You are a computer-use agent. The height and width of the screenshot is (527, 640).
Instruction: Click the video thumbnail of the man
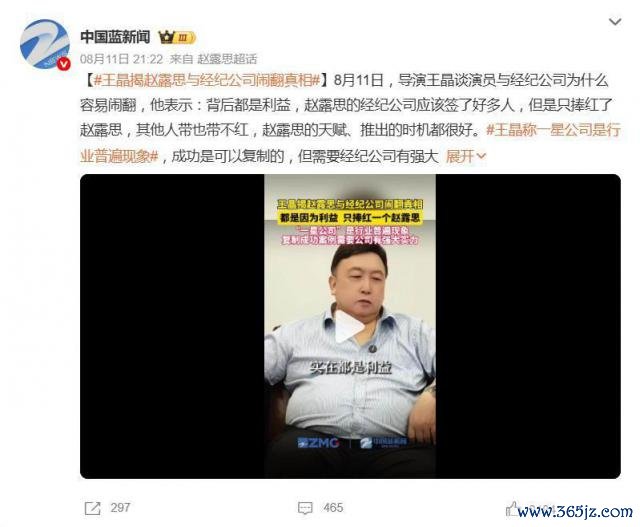pyautogui.click(x=350, y=326)
